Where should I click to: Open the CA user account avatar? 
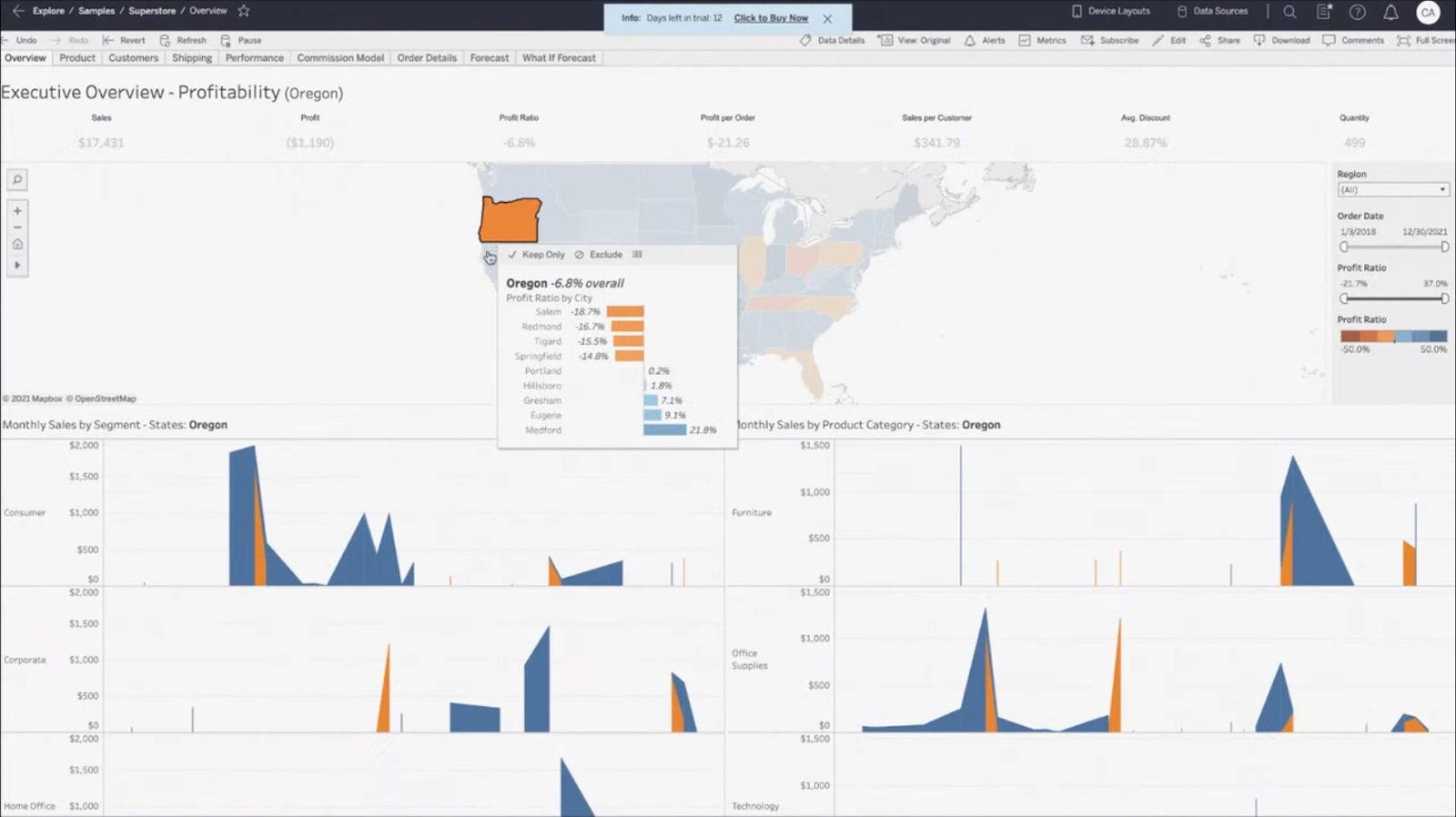(1428, 12)
